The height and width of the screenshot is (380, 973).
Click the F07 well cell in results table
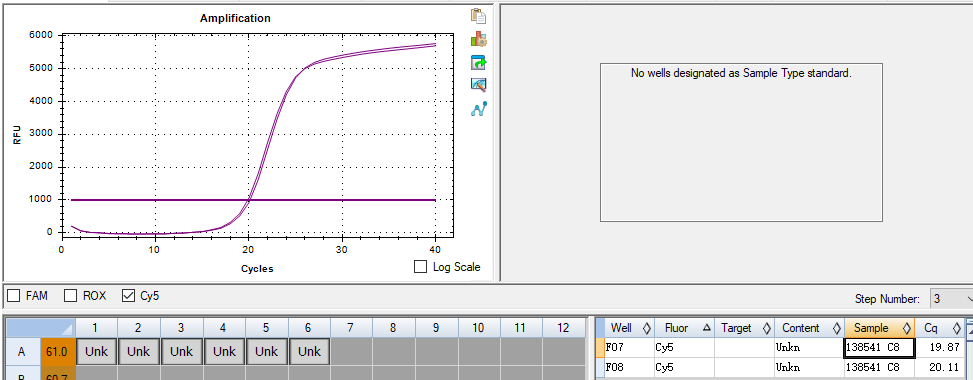(x=629, y=347)
